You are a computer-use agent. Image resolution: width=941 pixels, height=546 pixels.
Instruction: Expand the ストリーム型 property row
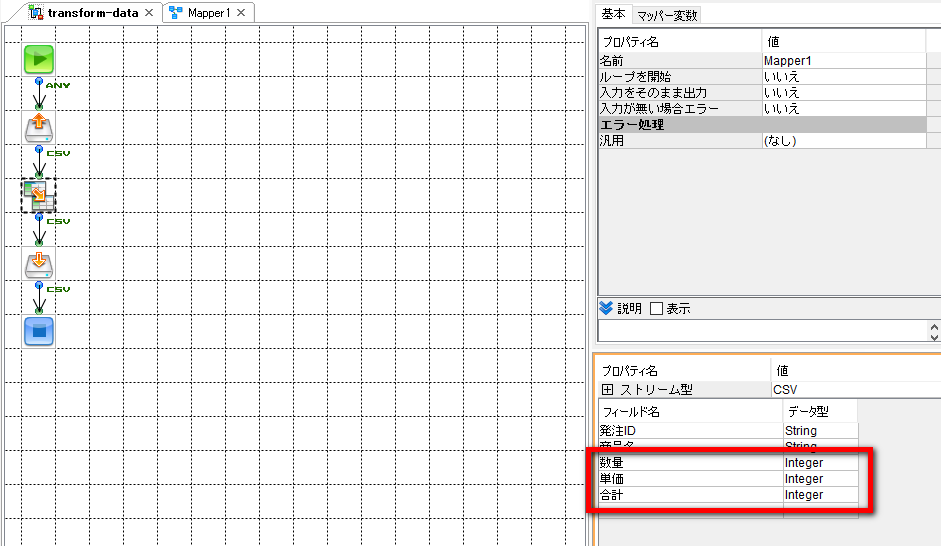[607, 390]
